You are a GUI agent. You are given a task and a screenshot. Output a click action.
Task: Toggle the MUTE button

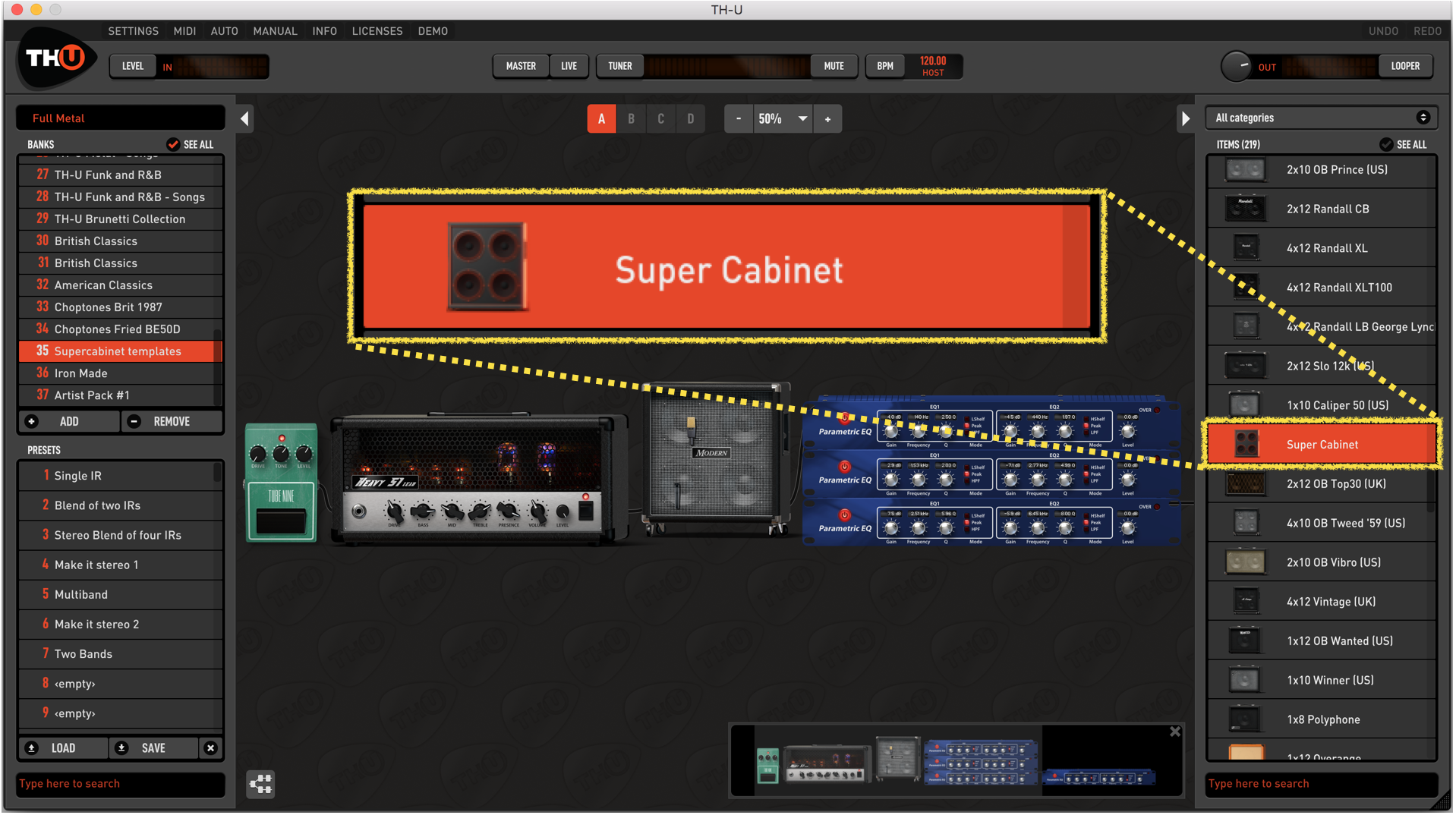(834, 66)
